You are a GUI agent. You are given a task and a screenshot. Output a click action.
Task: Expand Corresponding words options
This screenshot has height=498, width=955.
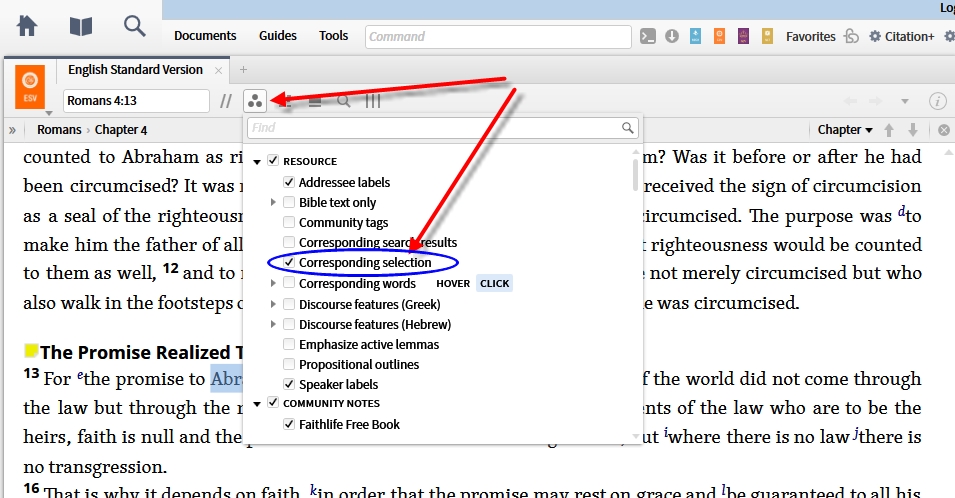(273, 283)
